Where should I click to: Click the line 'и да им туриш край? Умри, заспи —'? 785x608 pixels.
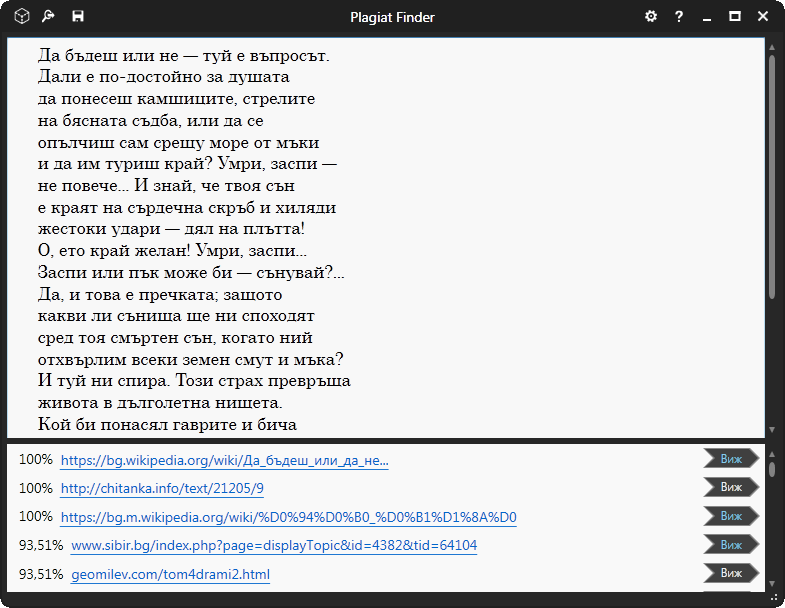tap(187, 164)
